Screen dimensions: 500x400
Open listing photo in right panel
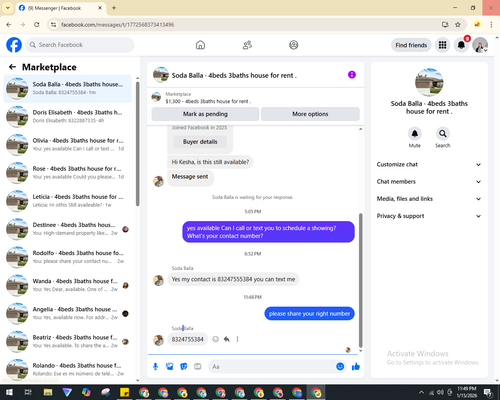coord(429,82)
